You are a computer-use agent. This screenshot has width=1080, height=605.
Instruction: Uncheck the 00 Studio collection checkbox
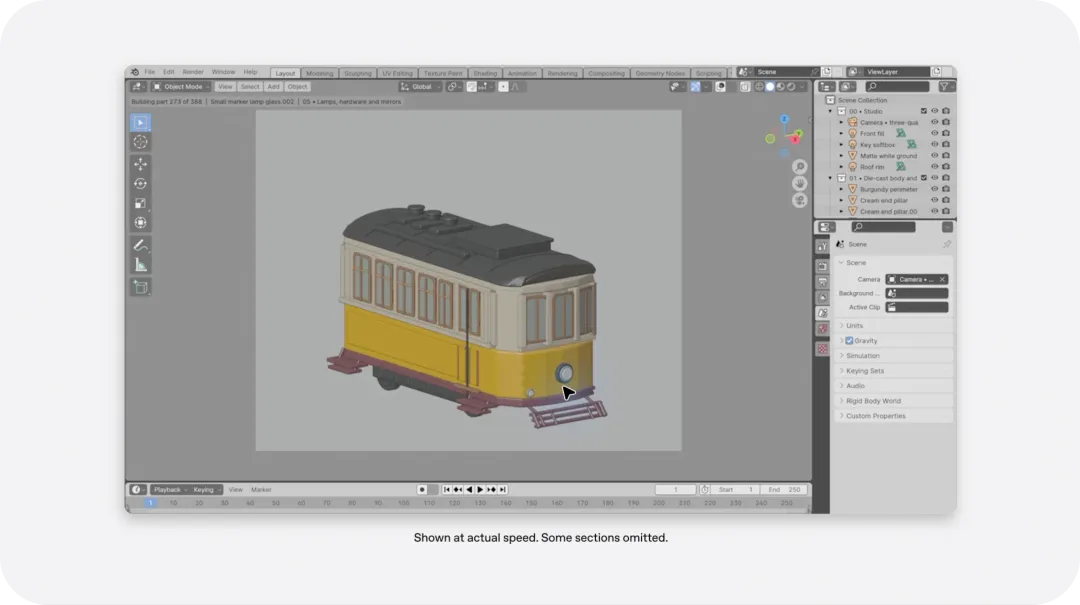coord(924,111)
